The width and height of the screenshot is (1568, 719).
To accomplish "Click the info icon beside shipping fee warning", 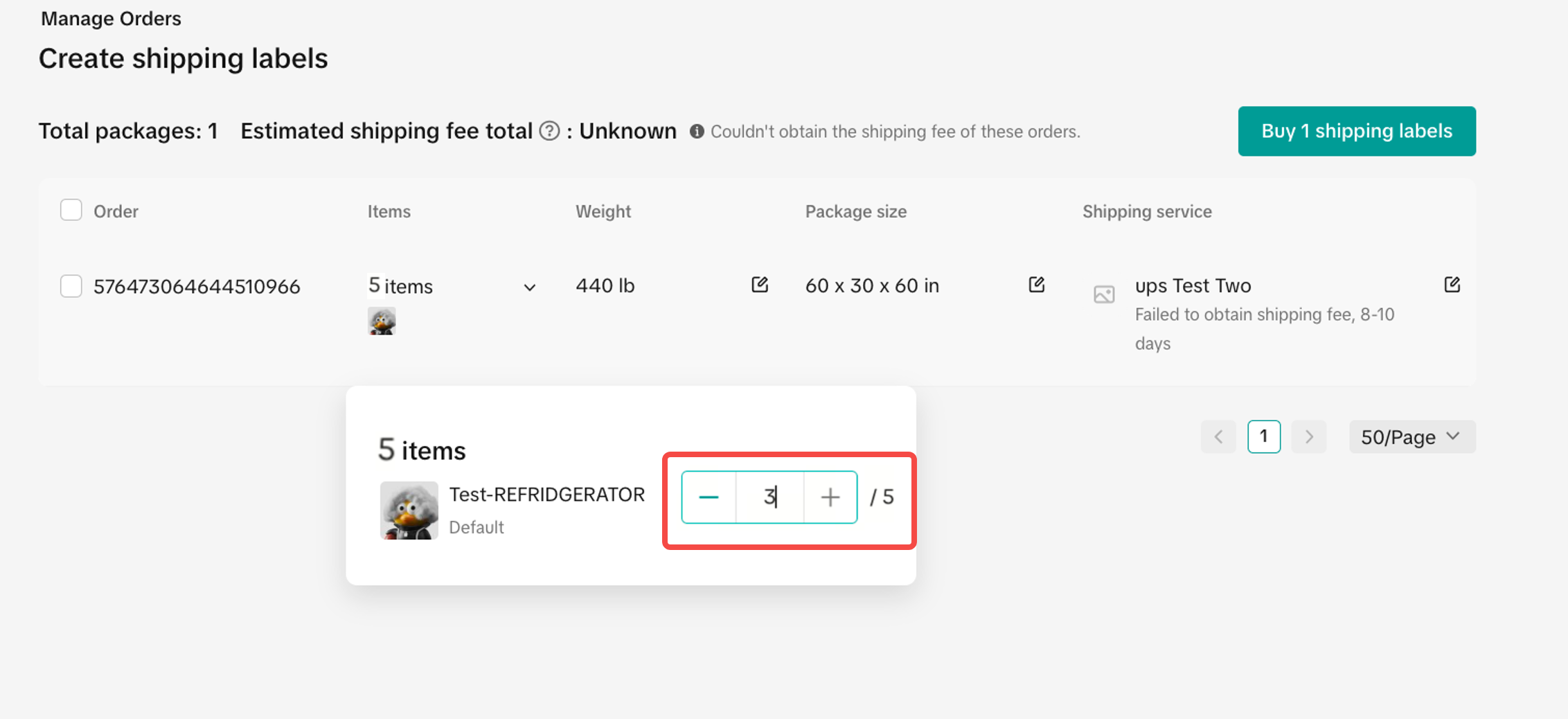I will 697,132.
